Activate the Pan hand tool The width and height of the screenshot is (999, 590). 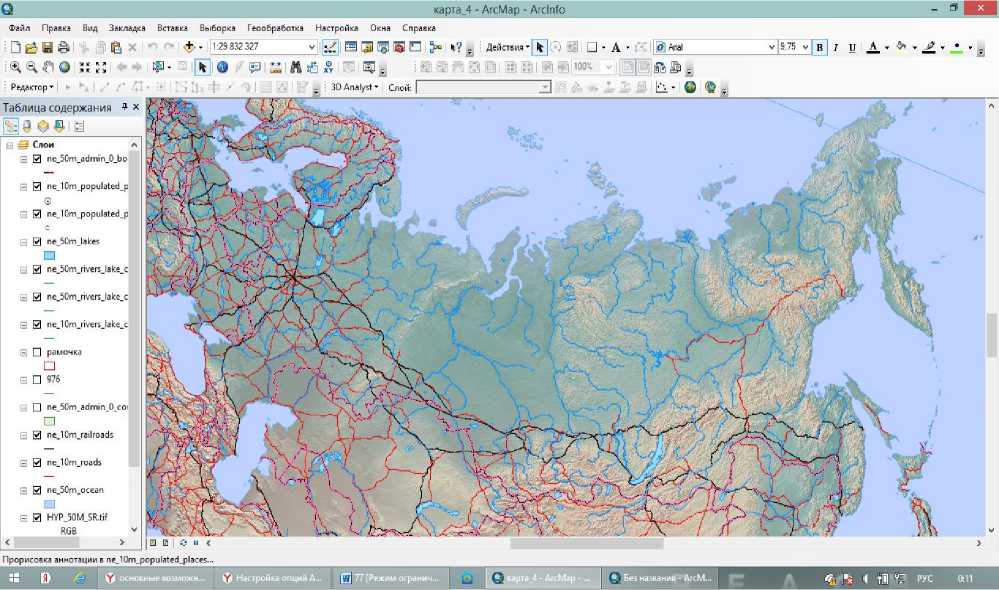tap(48, 67)
